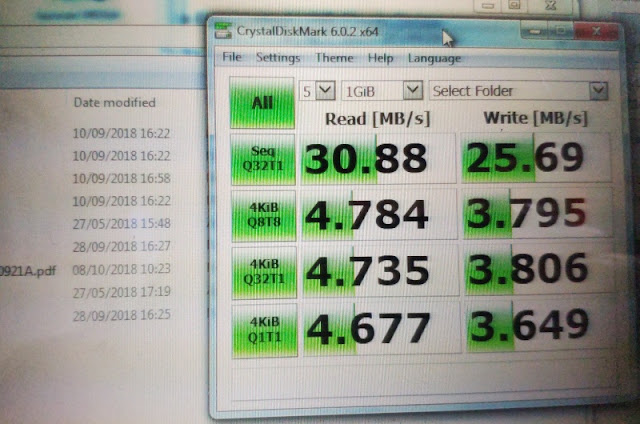The image size is (640, 424).
Task: Click the 4KiB Q1T1 write value 3.649
Action: point(540,326)
